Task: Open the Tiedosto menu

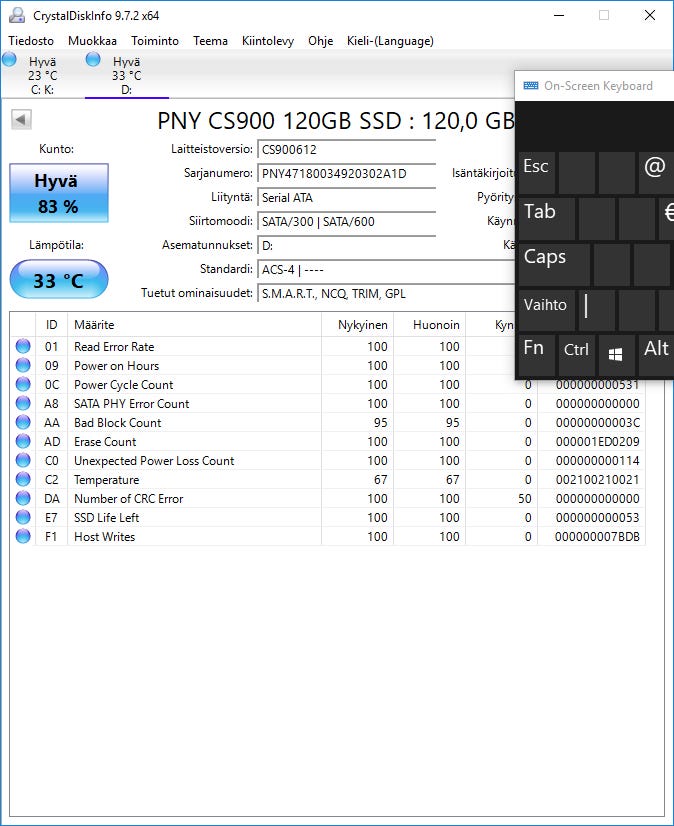Action: (31, 41)
